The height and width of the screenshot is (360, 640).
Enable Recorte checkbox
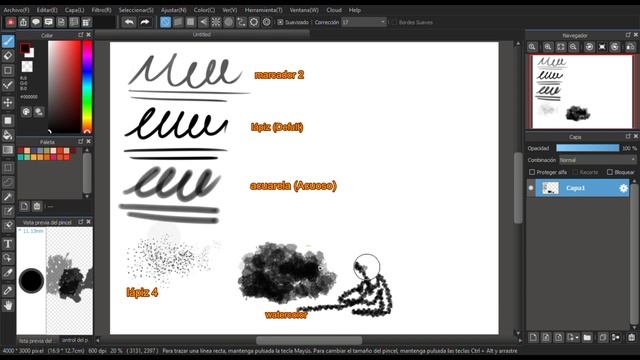tap(576, 172)
